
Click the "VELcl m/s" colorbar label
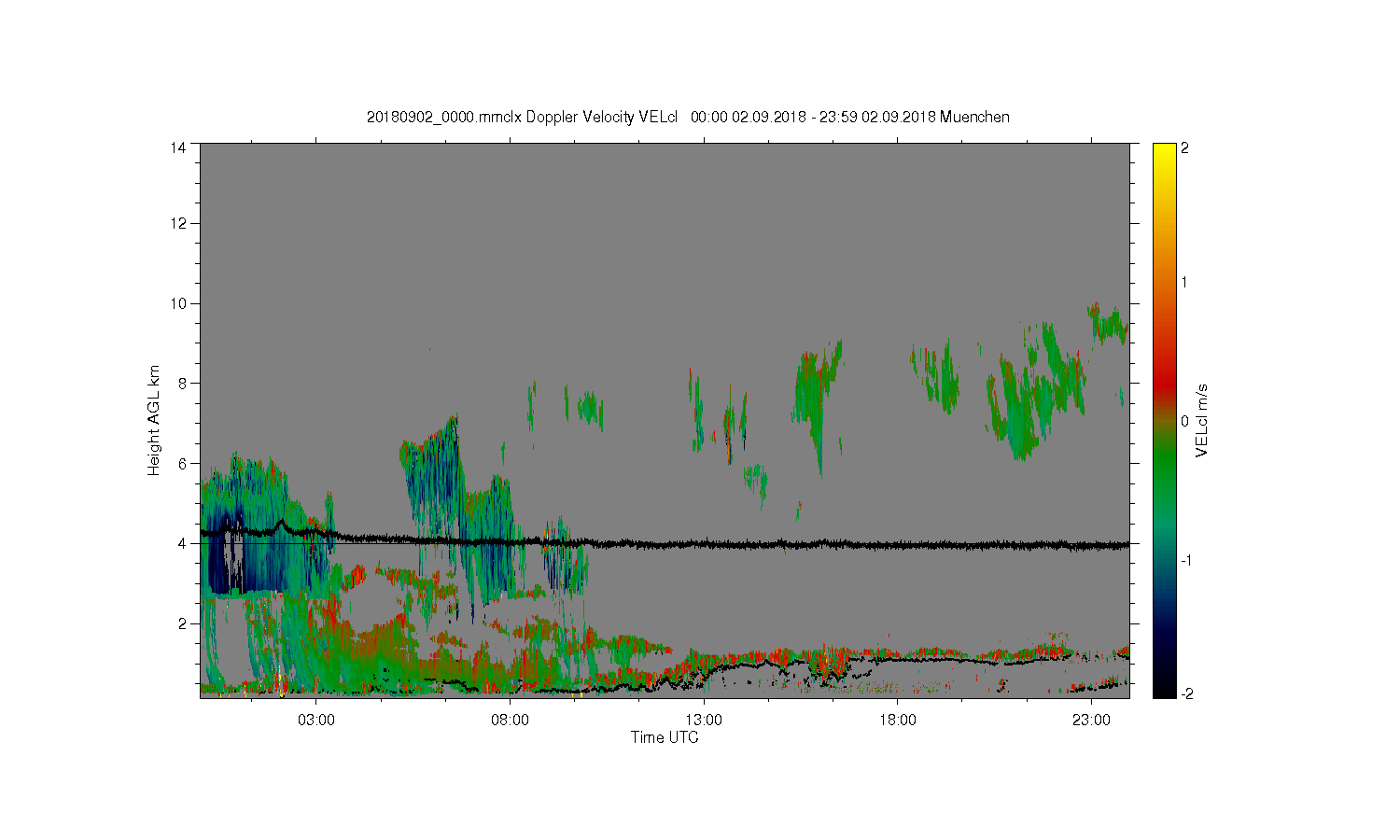click(1202, 420)
